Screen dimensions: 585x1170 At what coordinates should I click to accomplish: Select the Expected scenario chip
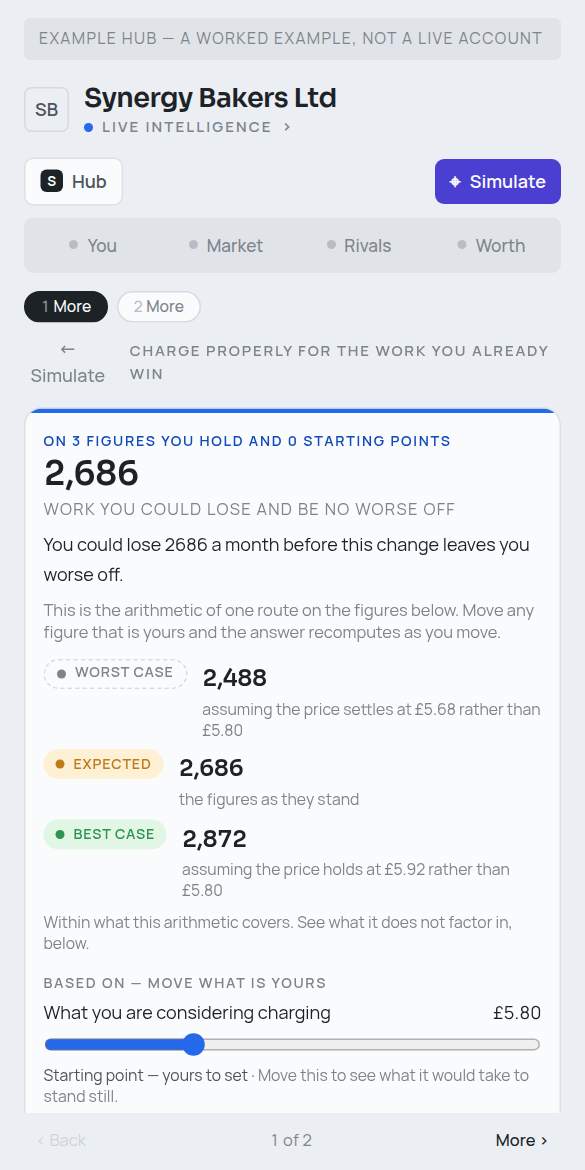[104, 764]
